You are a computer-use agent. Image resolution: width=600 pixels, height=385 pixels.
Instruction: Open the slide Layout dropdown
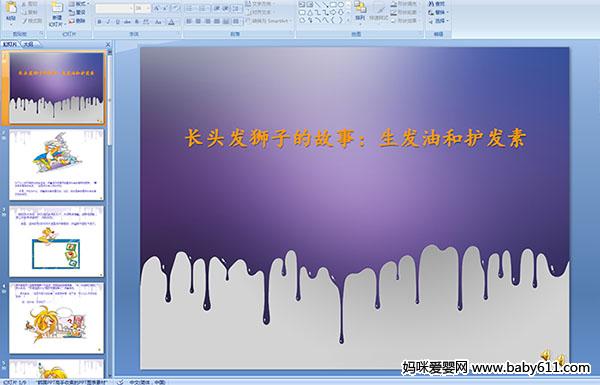tap(78, 4)
